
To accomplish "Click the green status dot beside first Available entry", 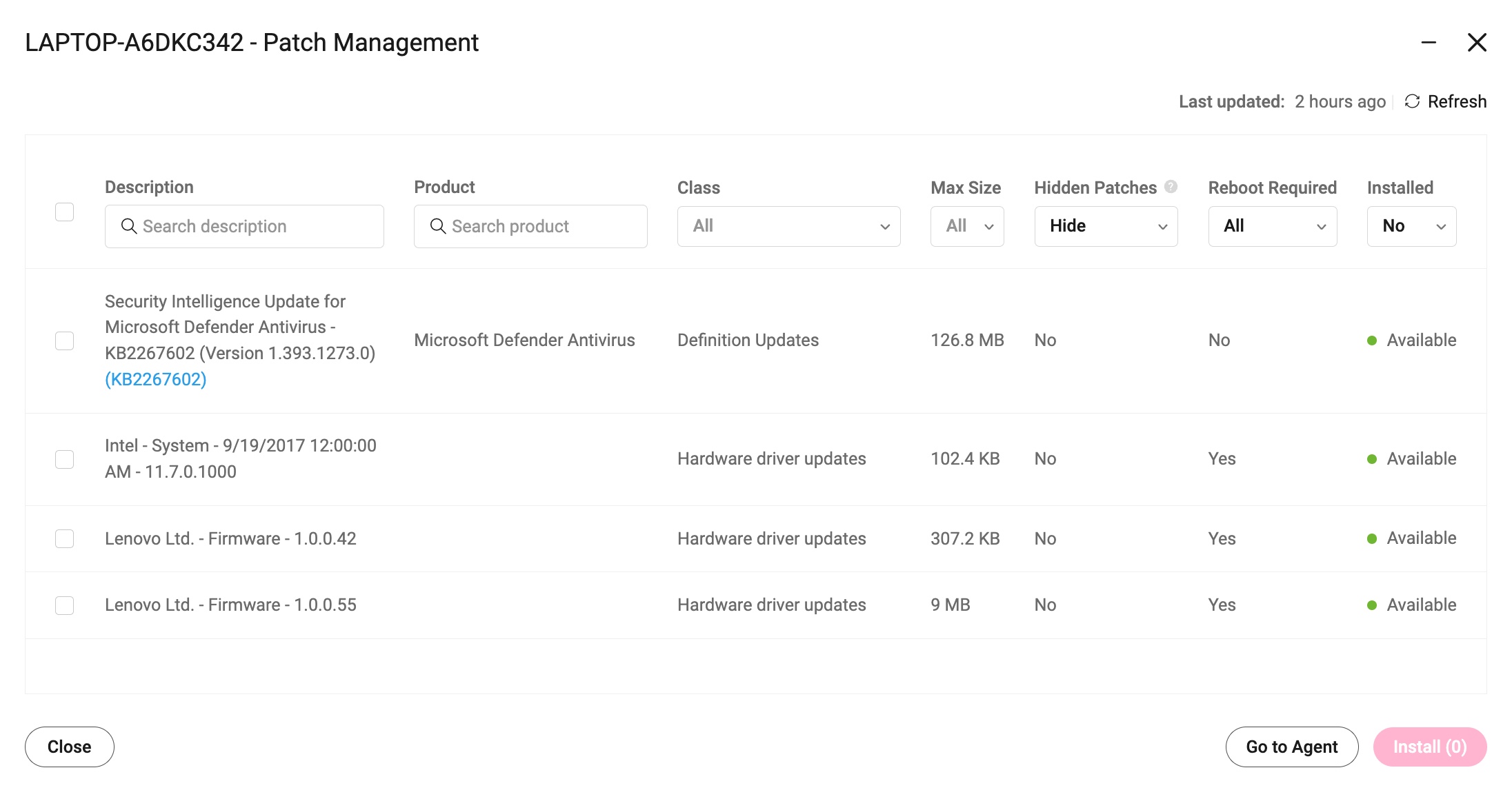I will [1373, 340].
